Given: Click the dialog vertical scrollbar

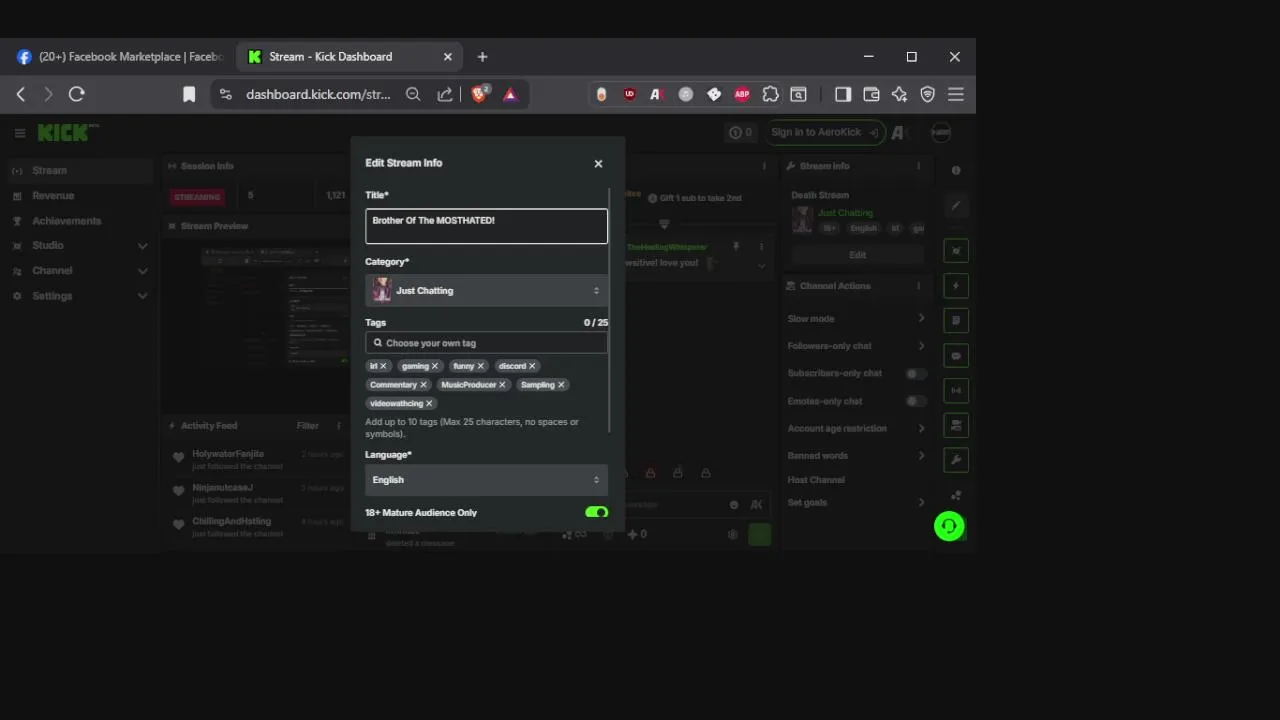Looking at the screenshot, I should (609, 310).
